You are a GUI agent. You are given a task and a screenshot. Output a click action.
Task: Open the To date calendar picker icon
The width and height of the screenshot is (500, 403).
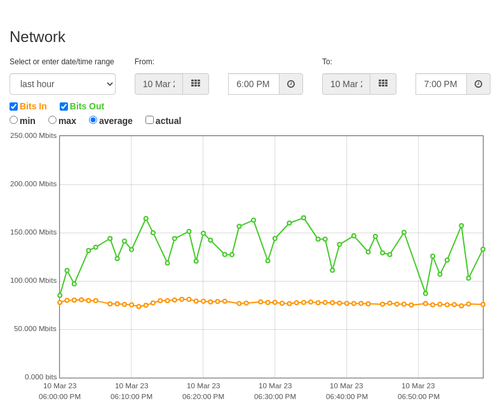point(383,84)
